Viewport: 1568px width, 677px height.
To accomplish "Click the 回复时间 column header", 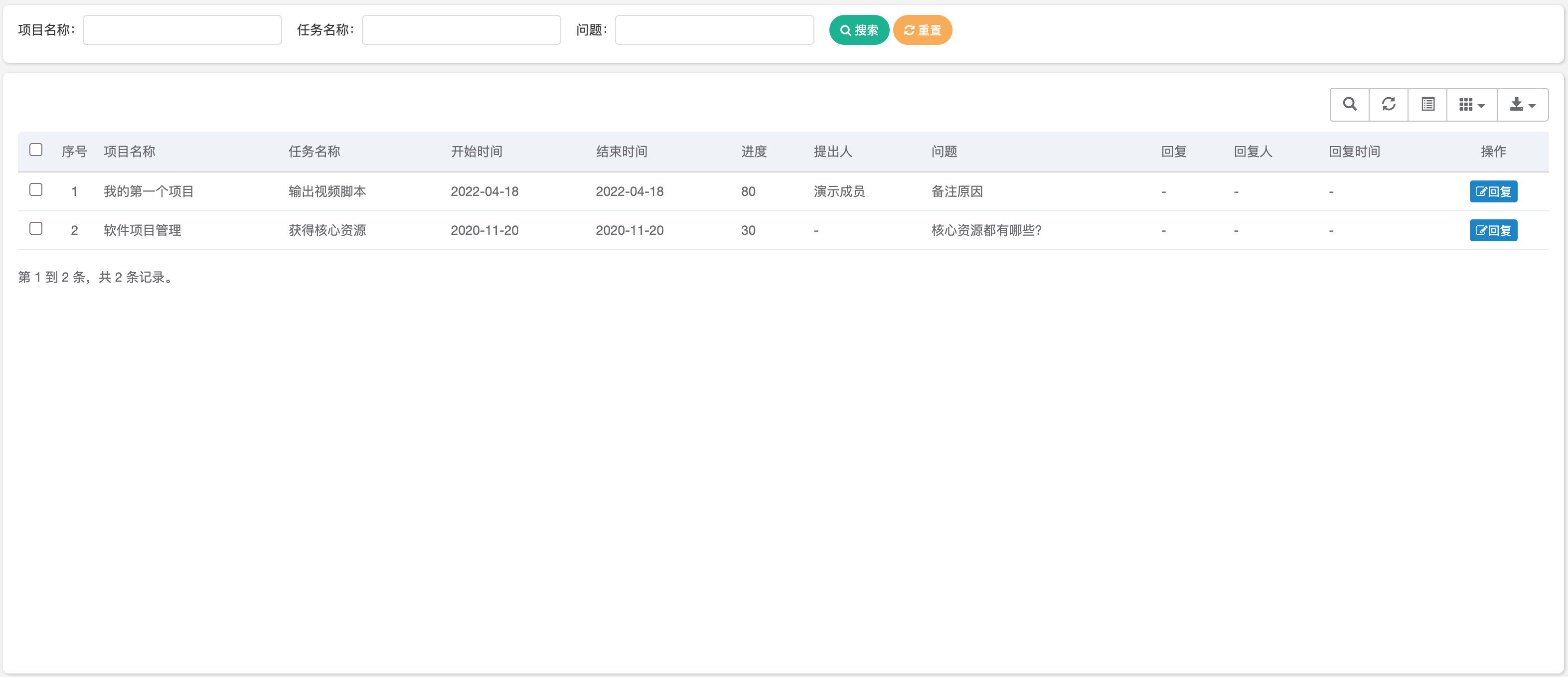I will pos(1354,152).
